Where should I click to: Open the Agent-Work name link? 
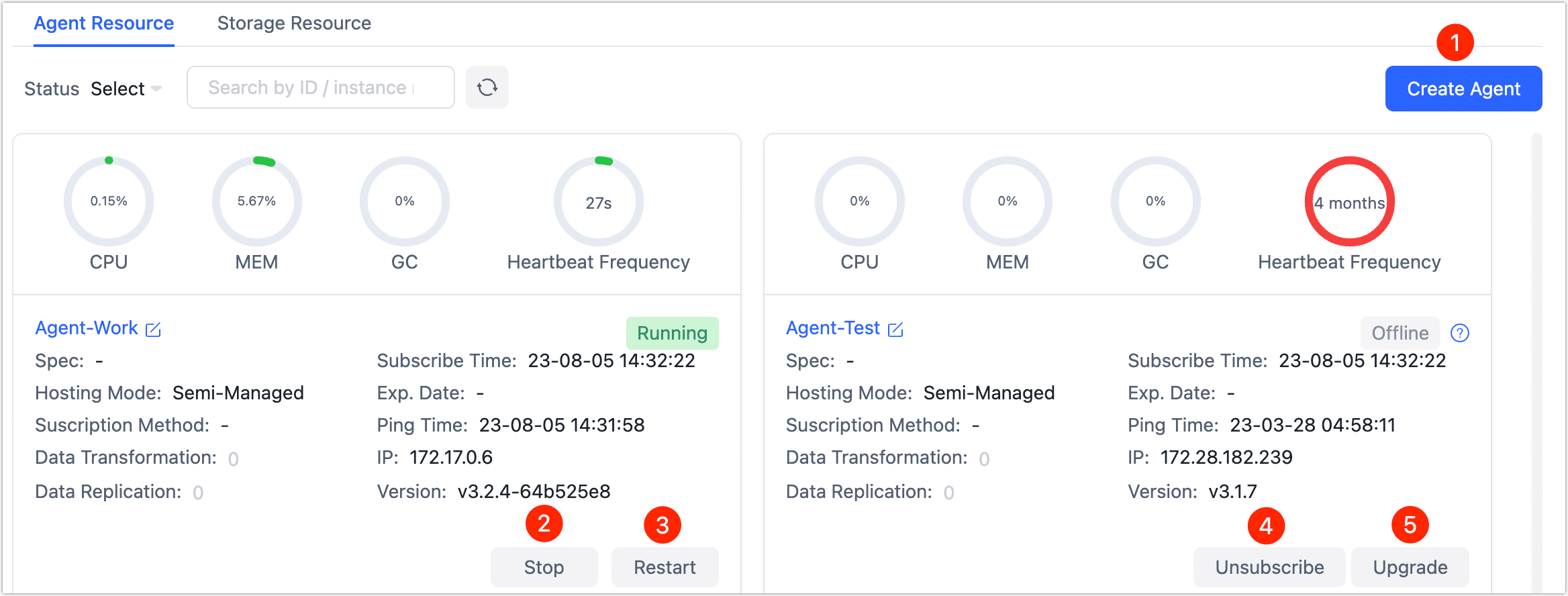(87, 328)
